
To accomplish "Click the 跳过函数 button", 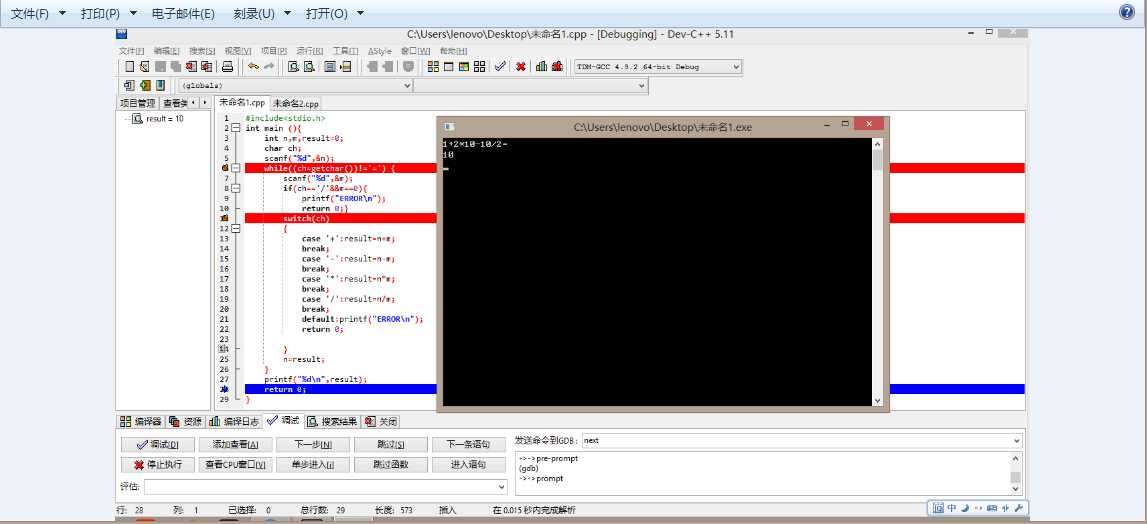I will point(391,464).
